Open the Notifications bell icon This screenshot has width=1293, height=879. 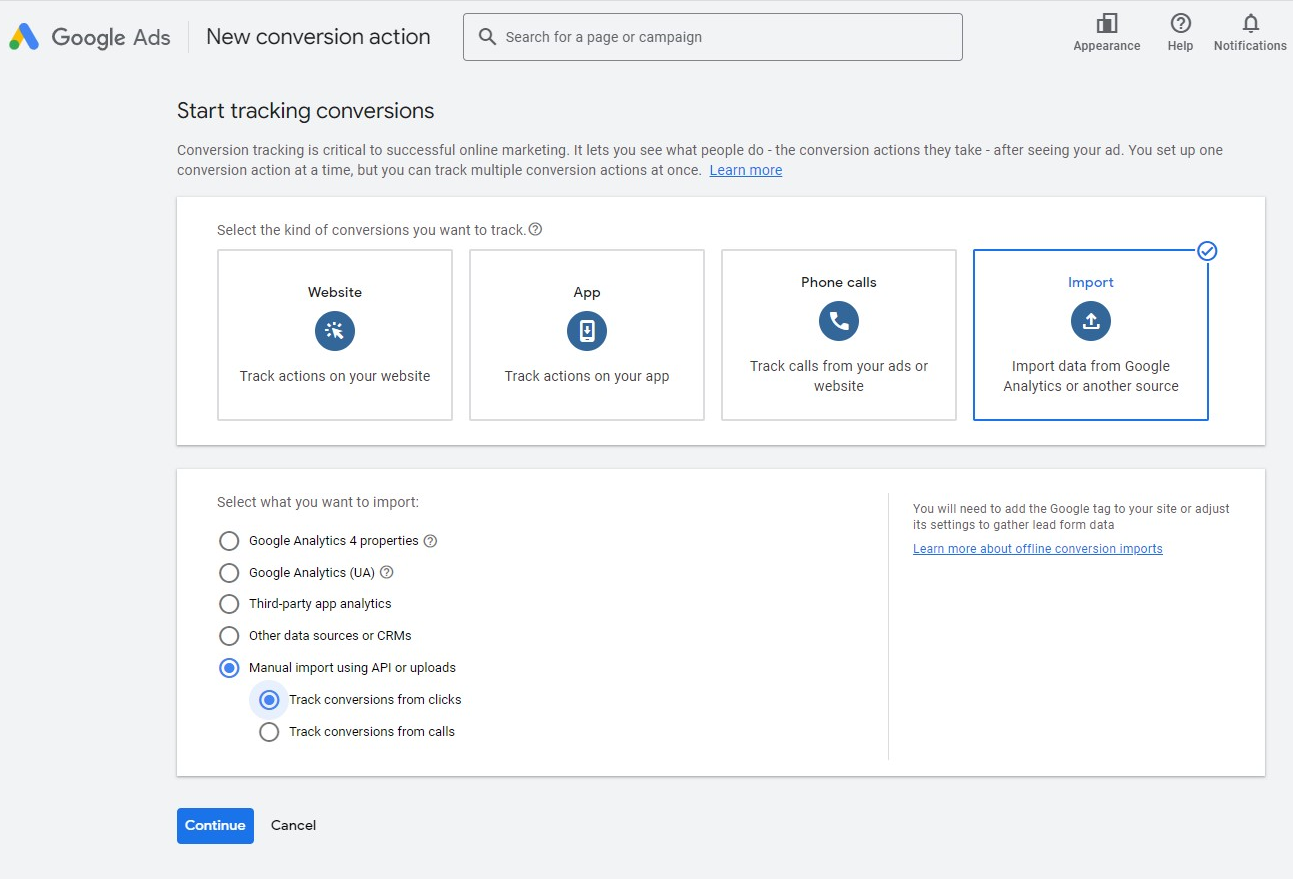coord(1250,24)
